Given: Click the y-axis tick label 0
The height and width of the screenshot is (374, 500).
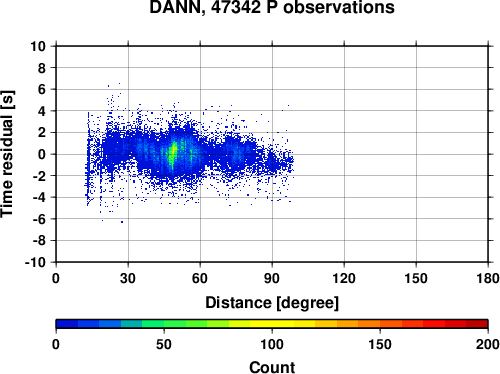Looking at the screenshot, I should tap(42, 154).
